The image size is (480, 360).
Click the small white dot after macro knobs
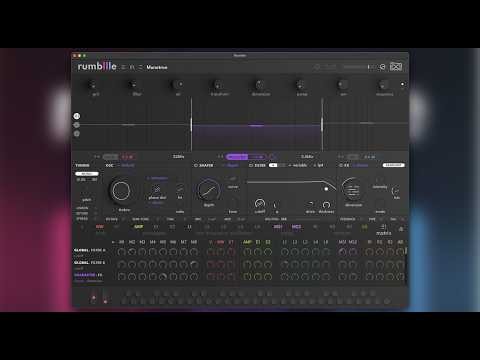click(x=402, y=84)
